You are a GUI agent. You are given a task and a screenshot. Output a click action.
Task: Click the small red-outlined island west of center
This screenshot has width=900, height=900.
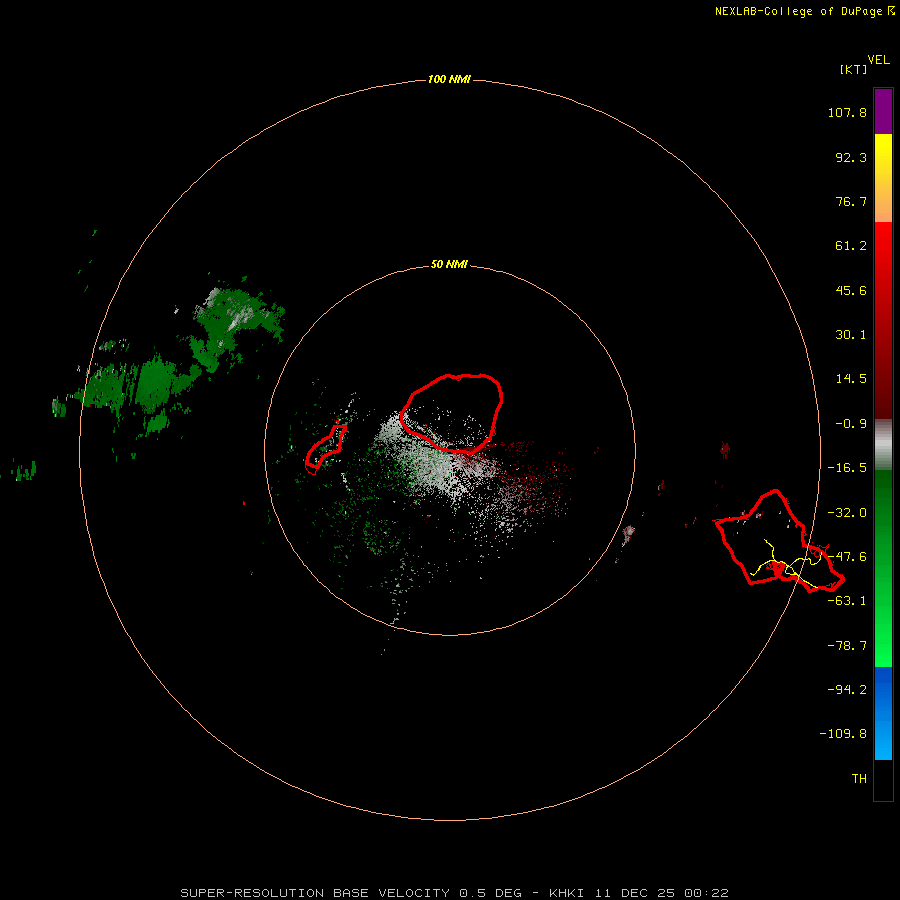pos(325,448)
